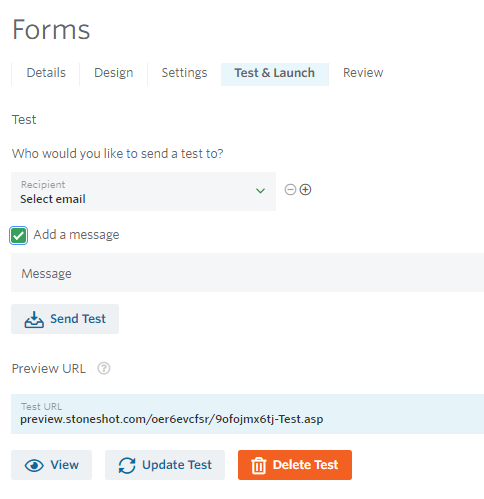The width and height of the screenshot is (484, 499).
Task: Click the trash can icon on Delete Test
Action: pyautogui.click(x=259, y=465)
